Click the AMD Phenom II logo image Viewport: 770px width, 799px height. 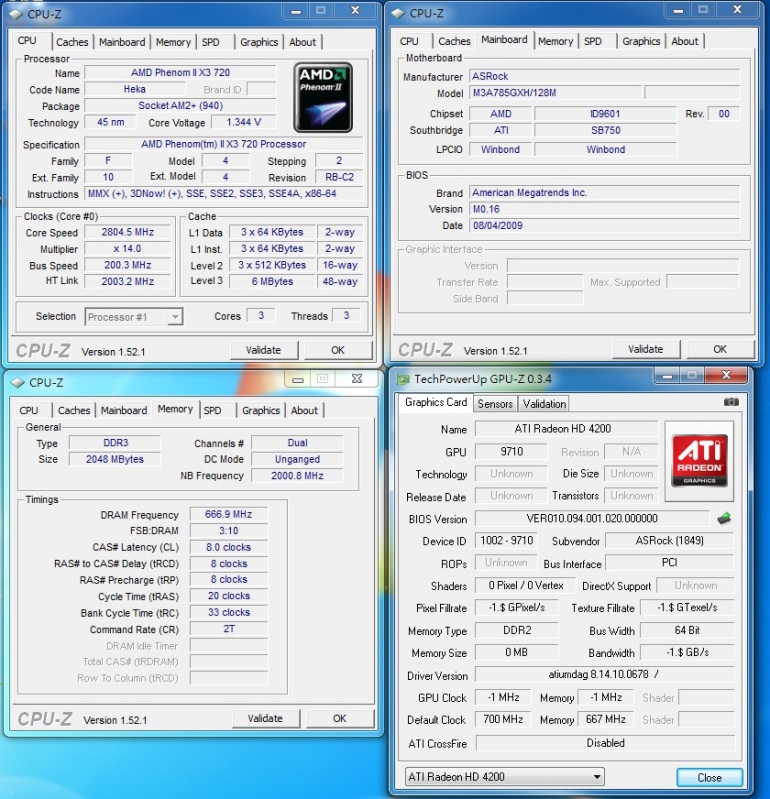coord(323,97)
